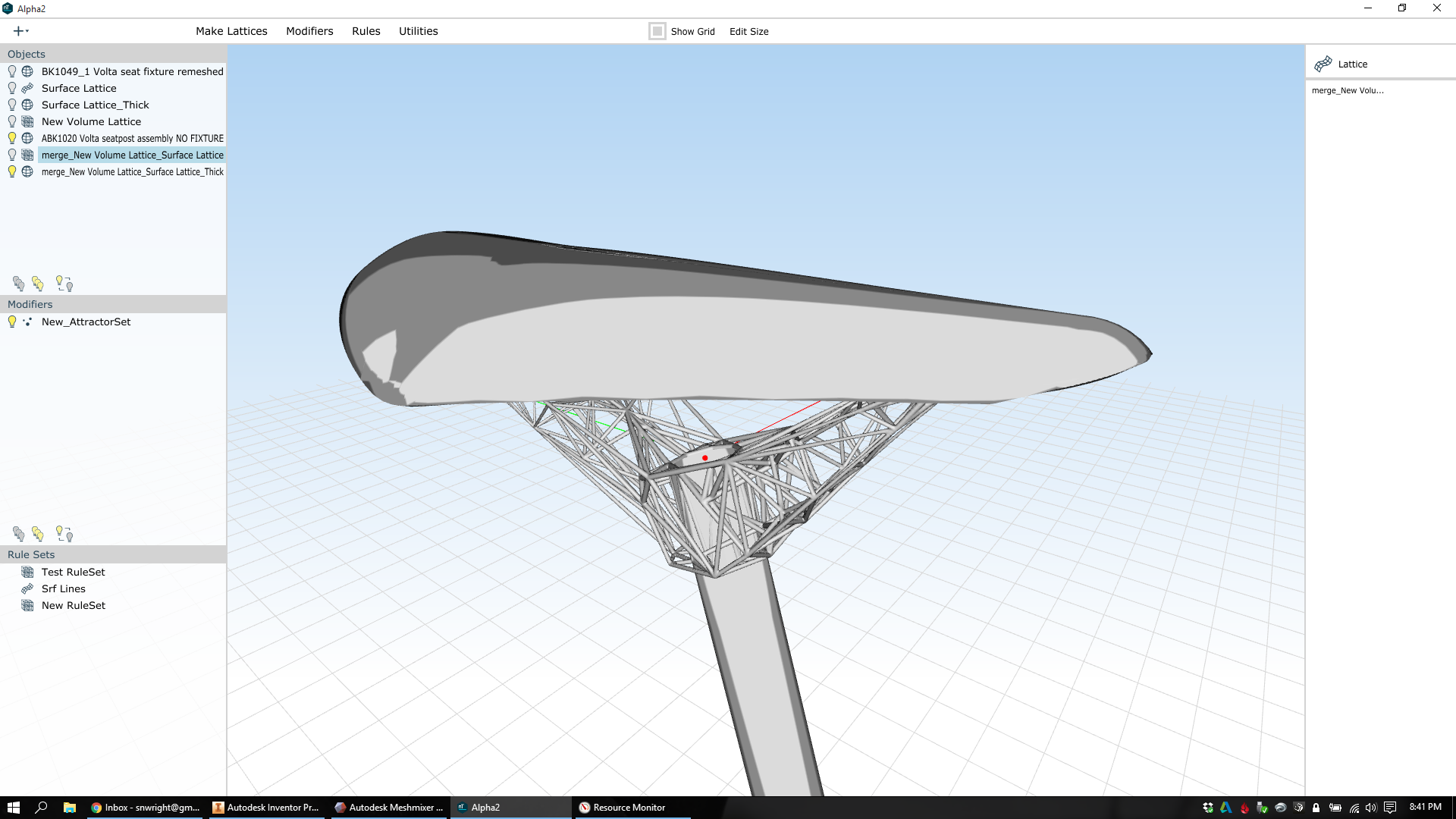Viewport: 1456px width, 819px height.
Task: Invert modifier visibility with swap bulbs icon
Action: coord(64,534)
